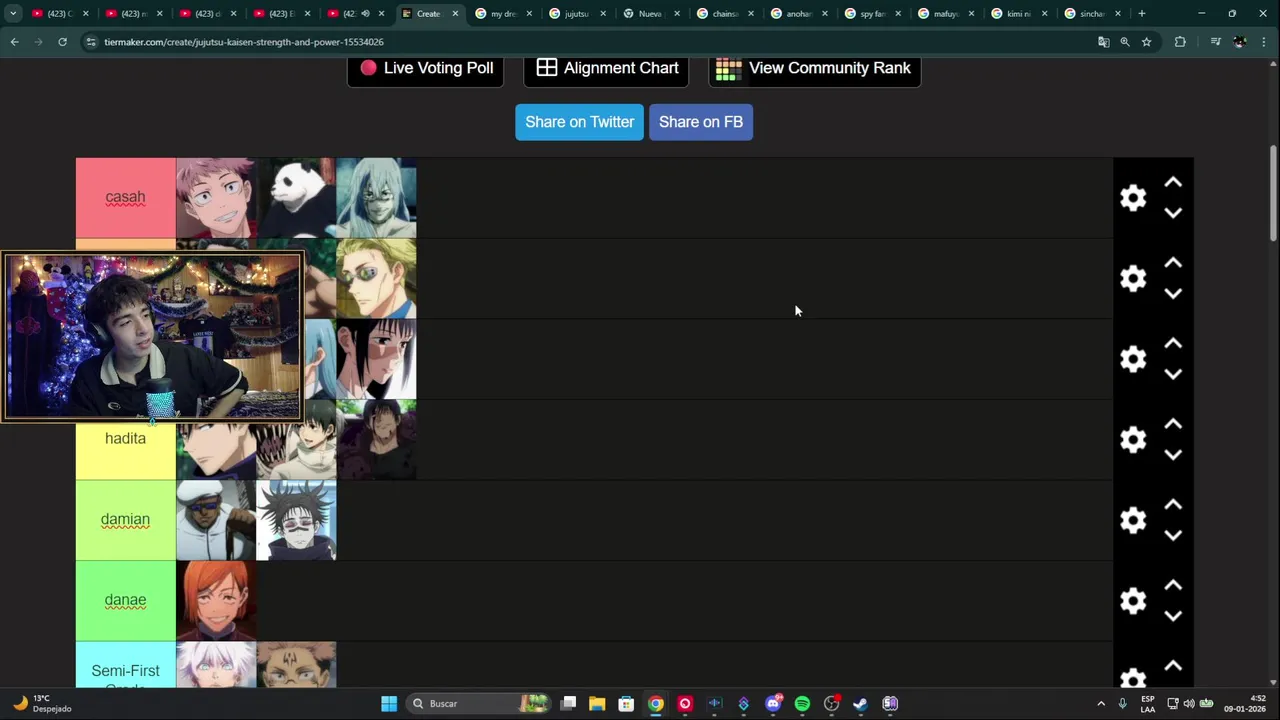
Task: Switch to the Create tiermaker tab
Action: coord(428,14)
